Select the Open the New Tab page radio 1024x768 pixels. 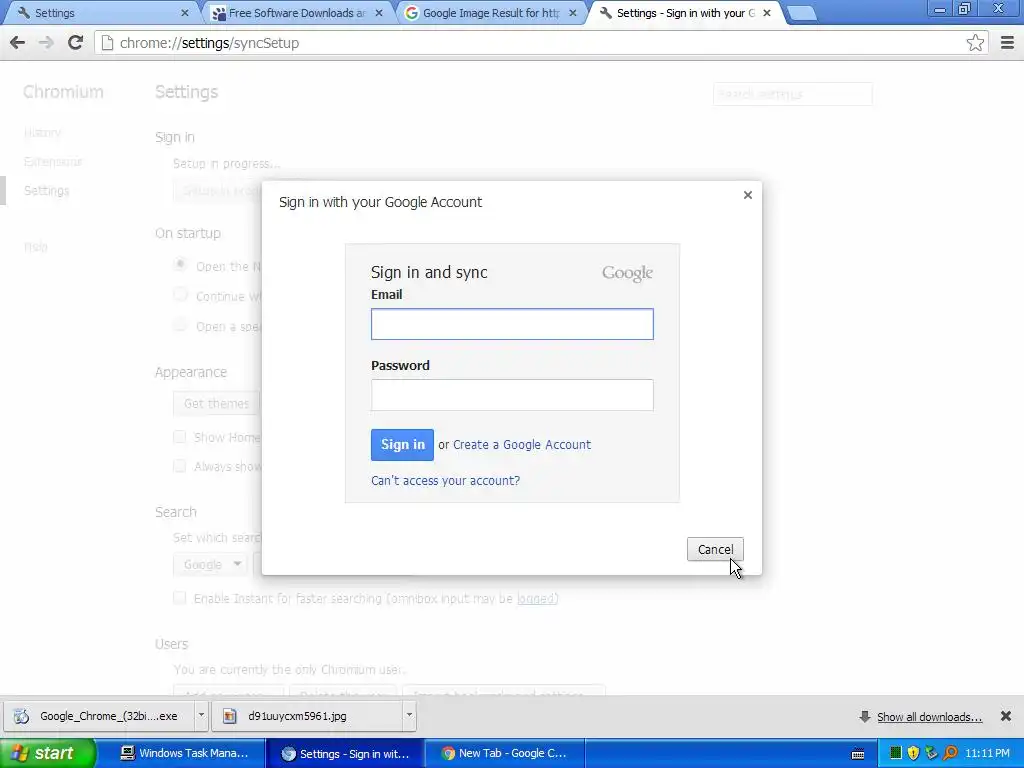[x=180, y=264]
